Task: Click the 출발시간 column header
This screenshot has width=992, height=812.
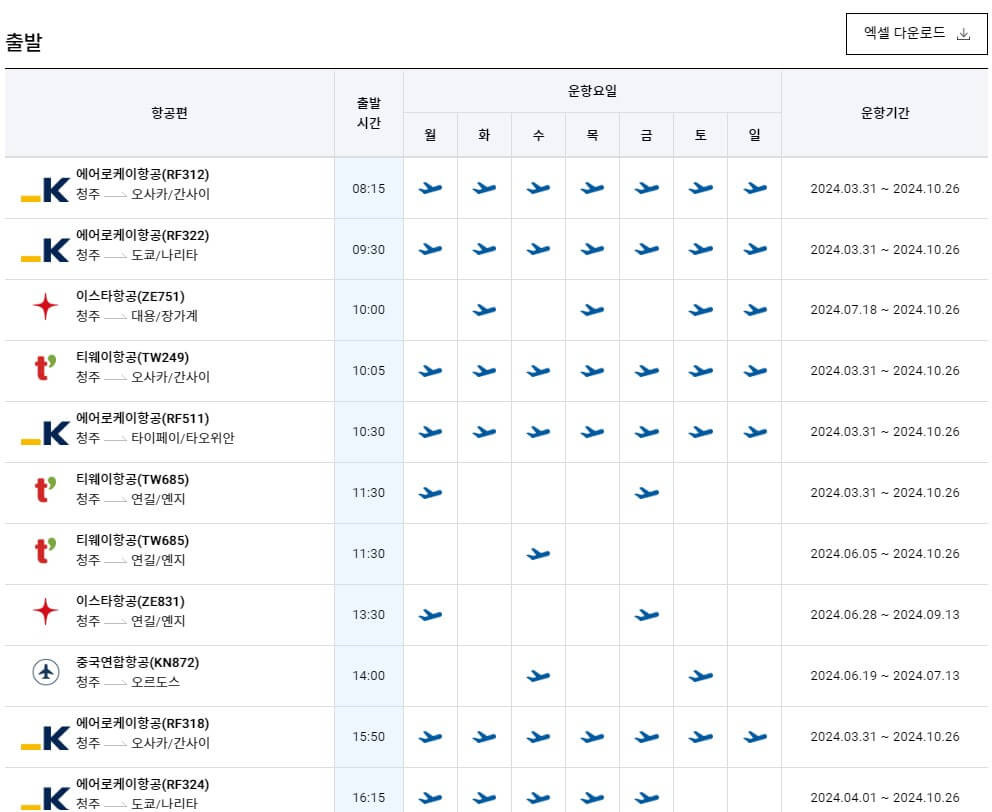Action: click(368, 112)
